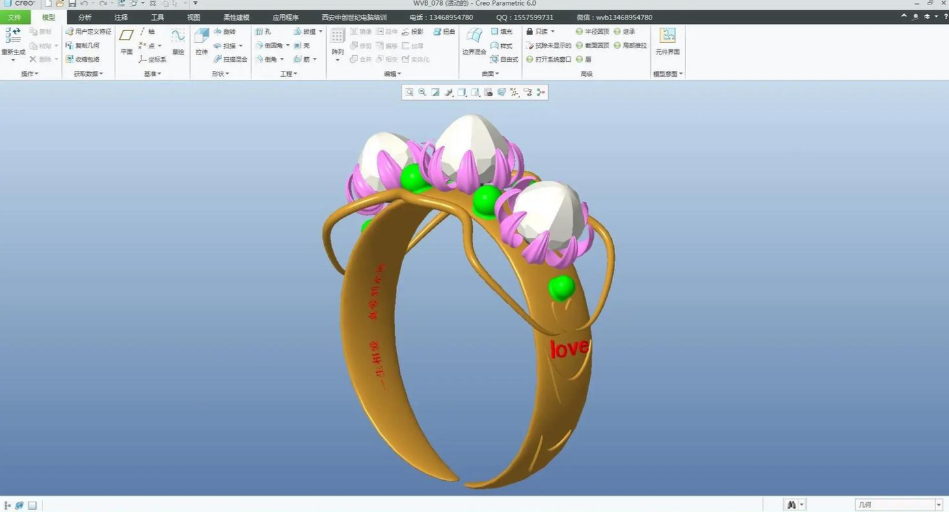Click the 用户定义特征 button
949x512 pixels.
(x=88, y=31)
